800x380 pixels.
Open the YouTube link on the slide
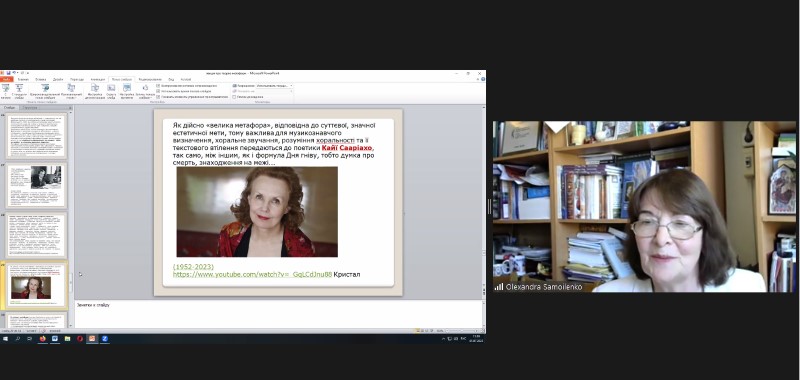pyautogui.click(x=252, y=274)
